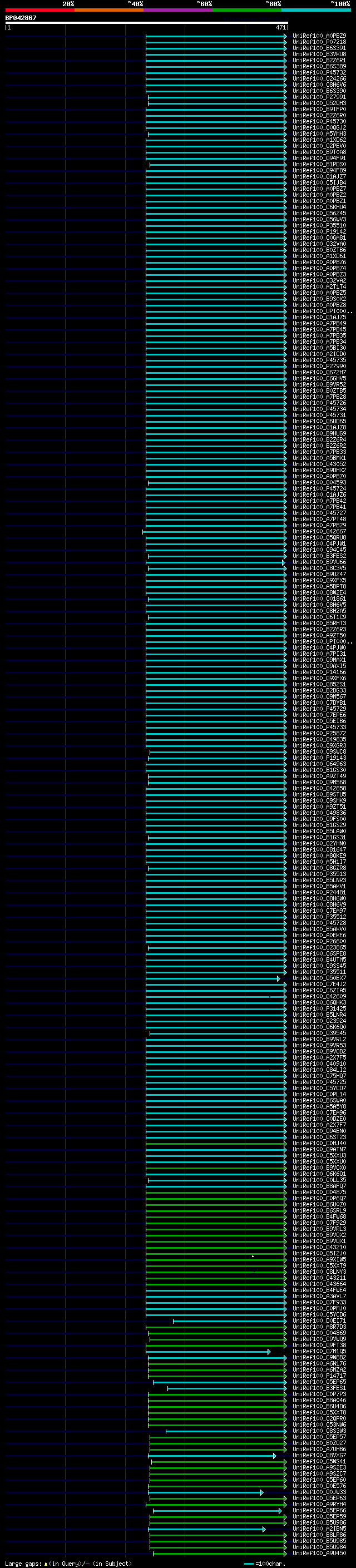
Task: Click the green ~80% identity color segment
Action: [x=247, y=11]
